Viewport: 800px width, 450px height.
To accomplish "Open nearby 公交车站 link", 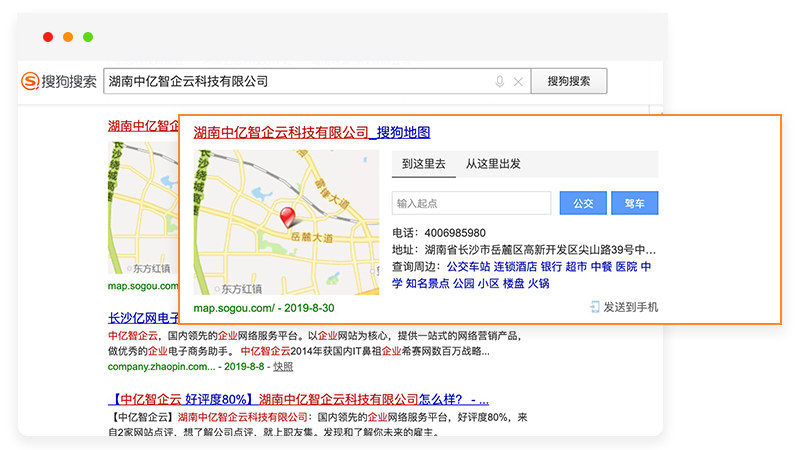I will [468, 267].
